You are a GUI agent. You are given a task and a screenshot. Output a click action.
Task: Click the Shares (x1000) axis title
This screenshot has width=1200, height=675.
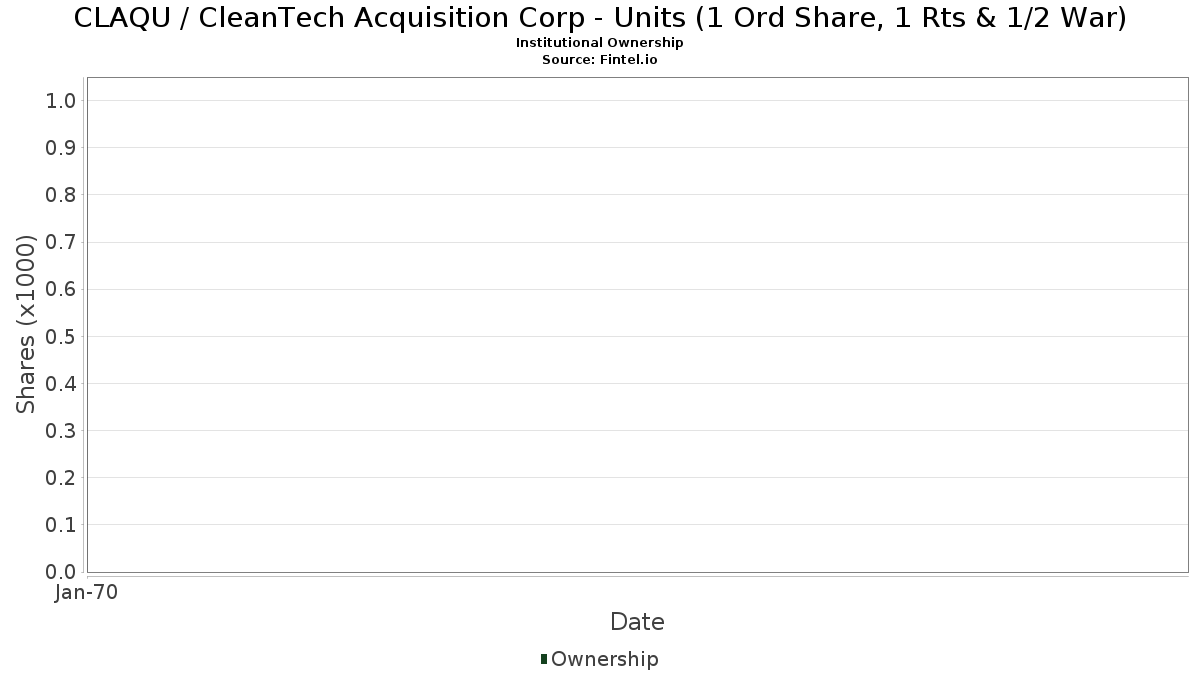[27, 324]
